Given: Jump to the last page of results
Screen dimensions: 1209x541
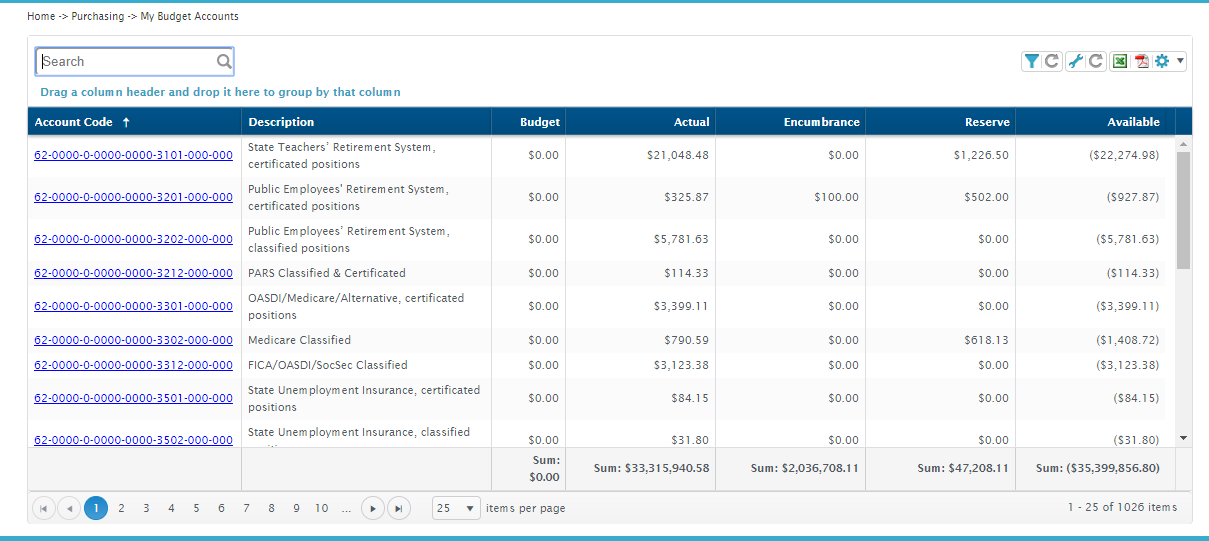Looking at the screenshot, I should [398, 508].
